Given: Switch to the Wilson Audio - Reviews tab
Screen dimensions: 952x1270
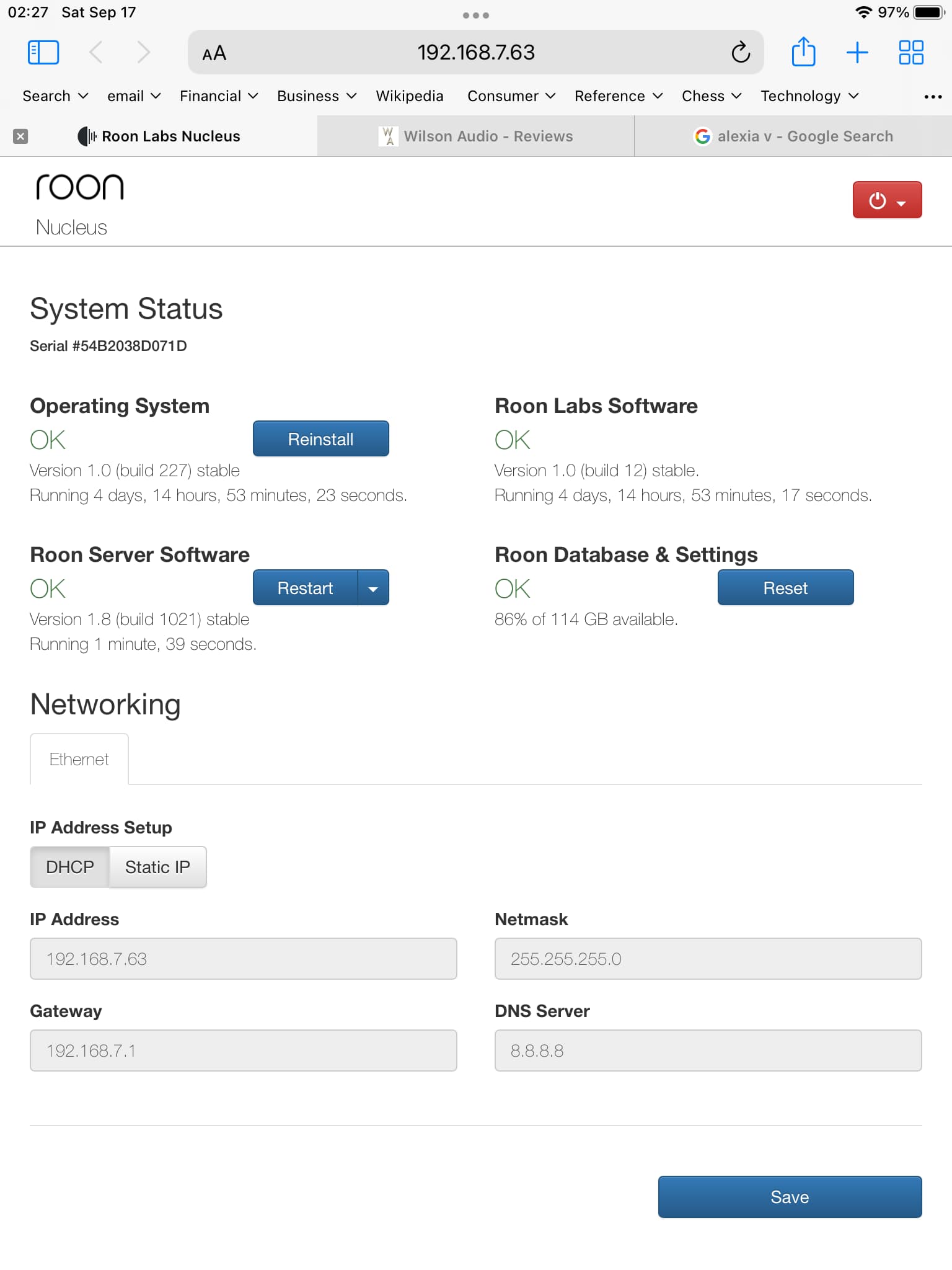Looking at the screenshot, I should (x=476, y=136).
